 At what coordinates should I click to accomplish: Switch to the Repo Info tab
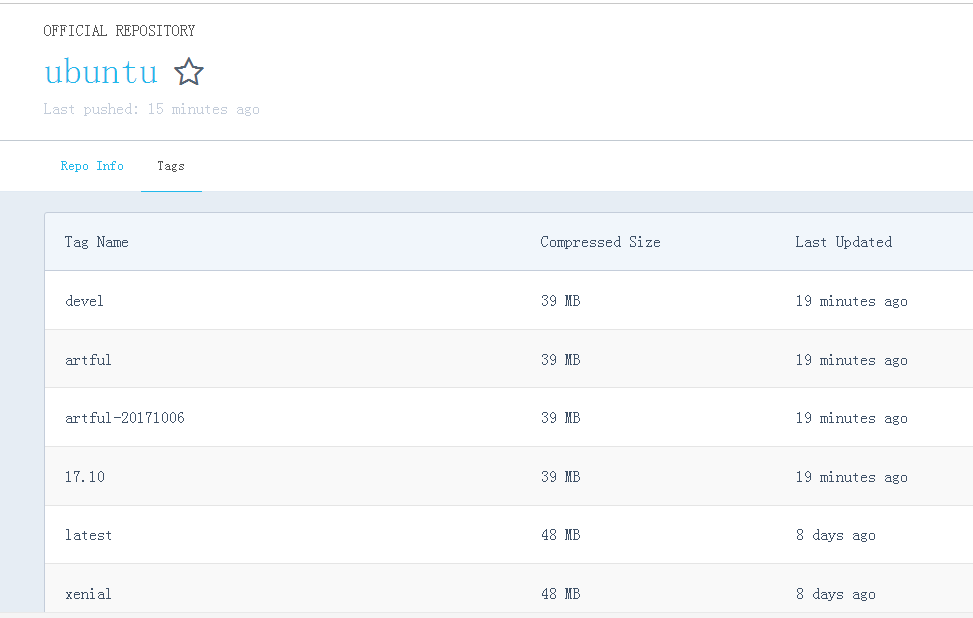(92, 166)
